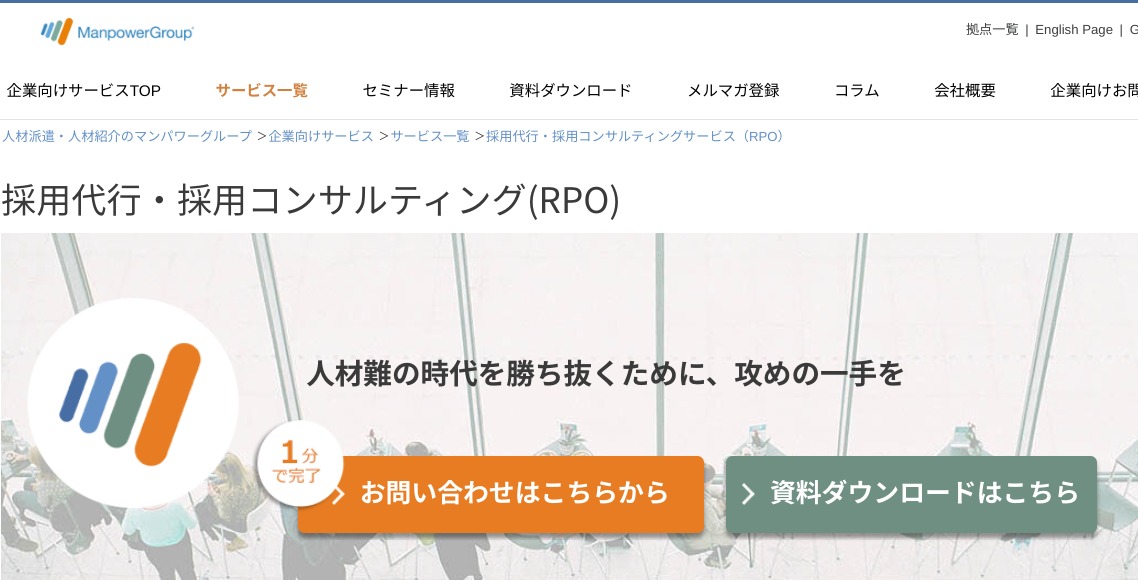Viewport: 1138px width, 580px height.
Task: Click breadcrumb 企業向けサービス
Action: 321,136
